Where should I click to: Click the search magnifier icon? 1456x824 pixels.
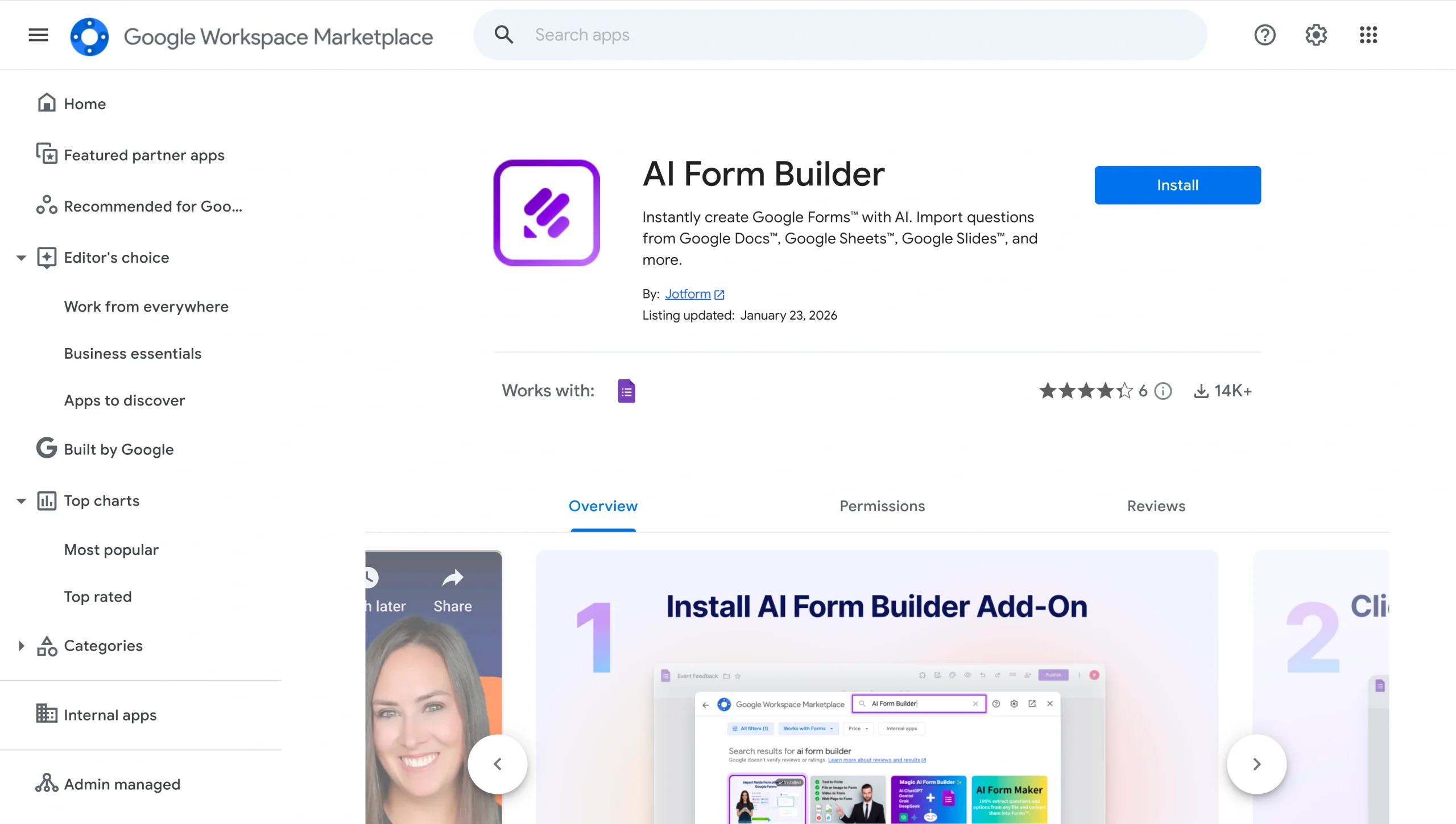click(x=503, y=35)
